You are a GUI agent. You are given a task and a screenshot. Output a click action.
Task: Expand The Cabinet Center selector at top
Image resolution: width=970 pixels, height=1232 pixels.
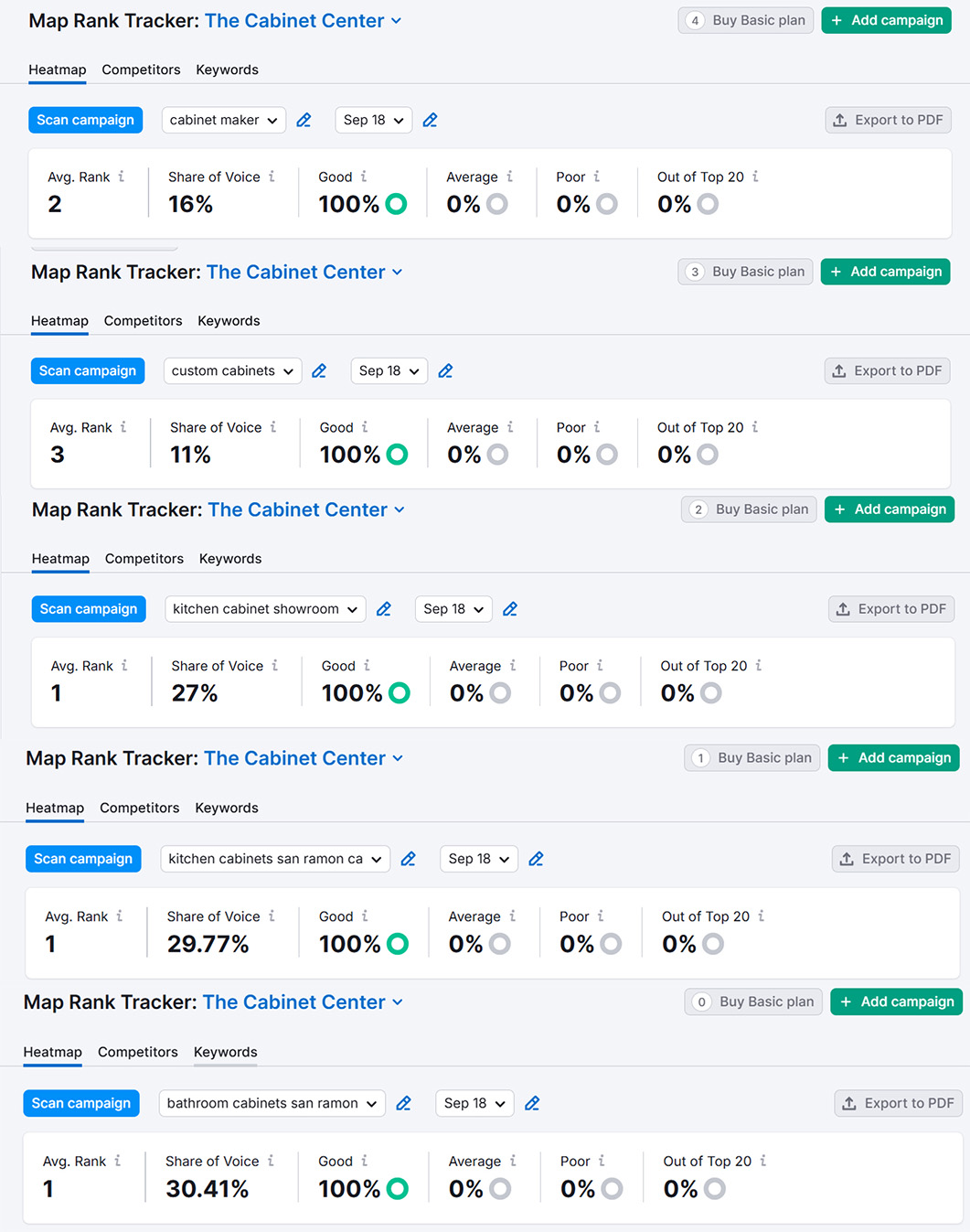[303, 21]
